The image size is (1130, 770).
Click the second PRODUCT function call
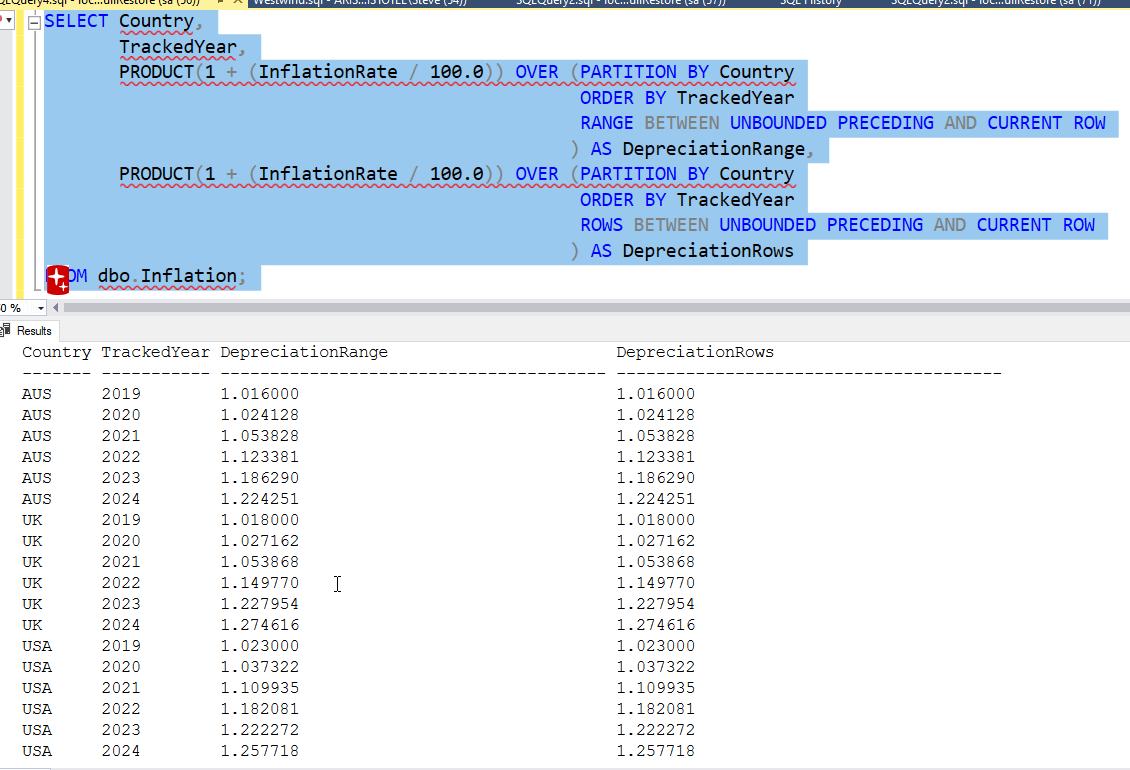pos(156,174)
